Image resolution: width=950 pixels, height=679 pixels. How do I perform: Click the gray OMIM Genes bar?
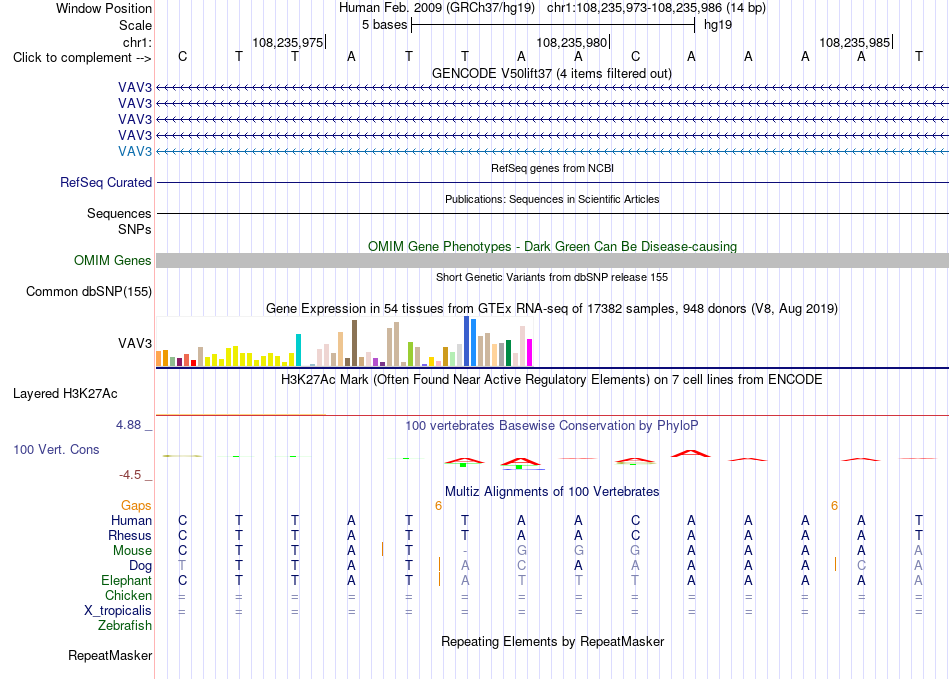(552, 260)
